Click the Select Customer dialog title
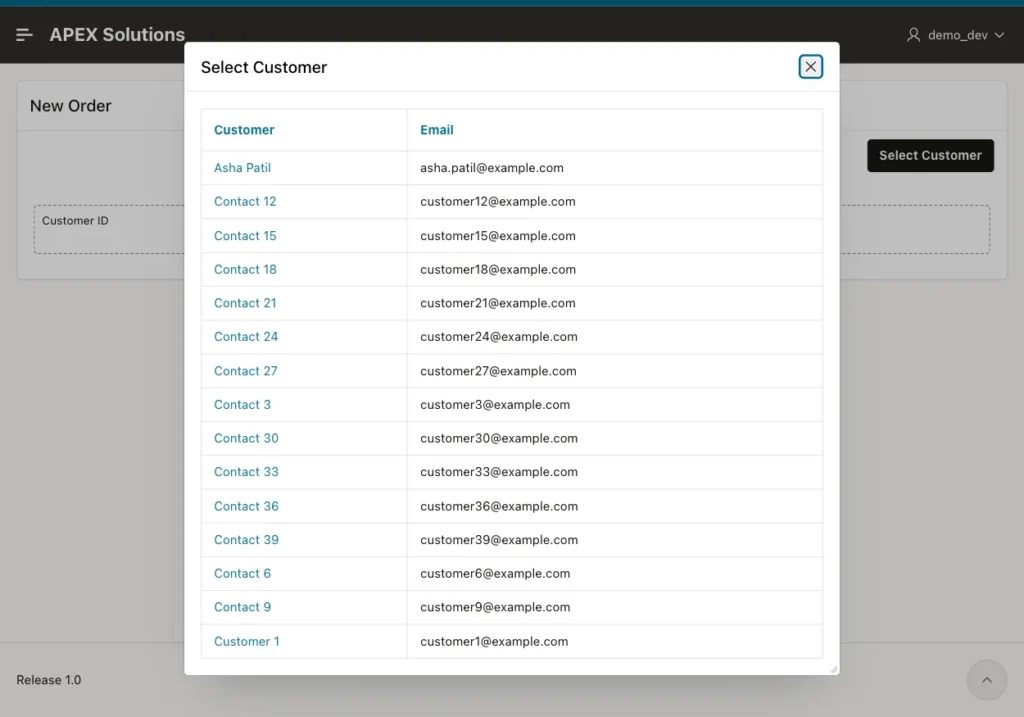The height and width of the screenshot is (717, 1024). pos(264,67)
